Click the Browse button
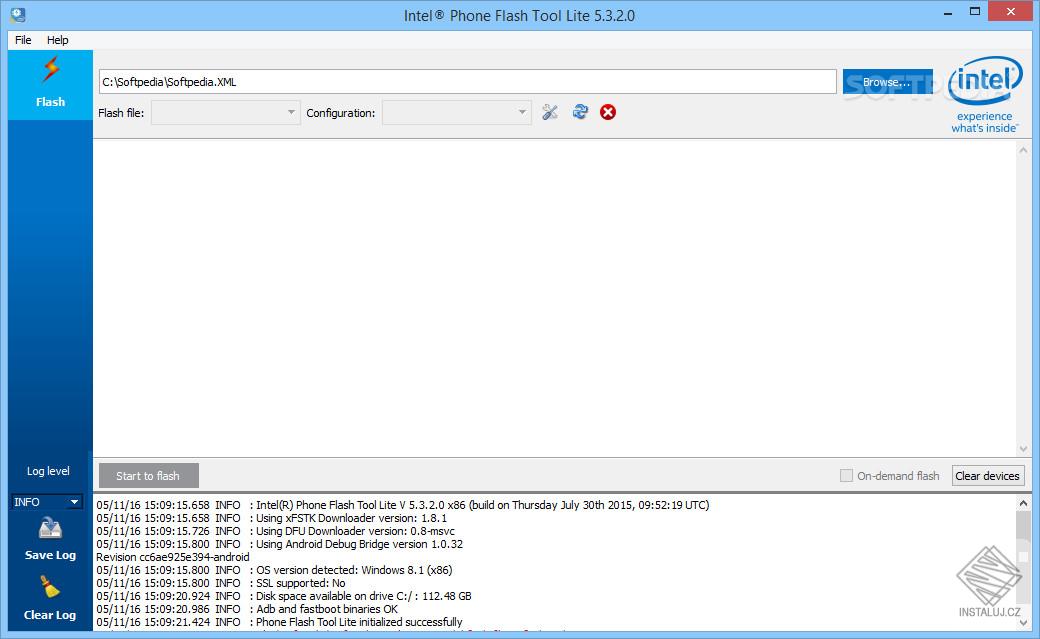Screen dimensions: 1040x639 [x=886, y=81]
